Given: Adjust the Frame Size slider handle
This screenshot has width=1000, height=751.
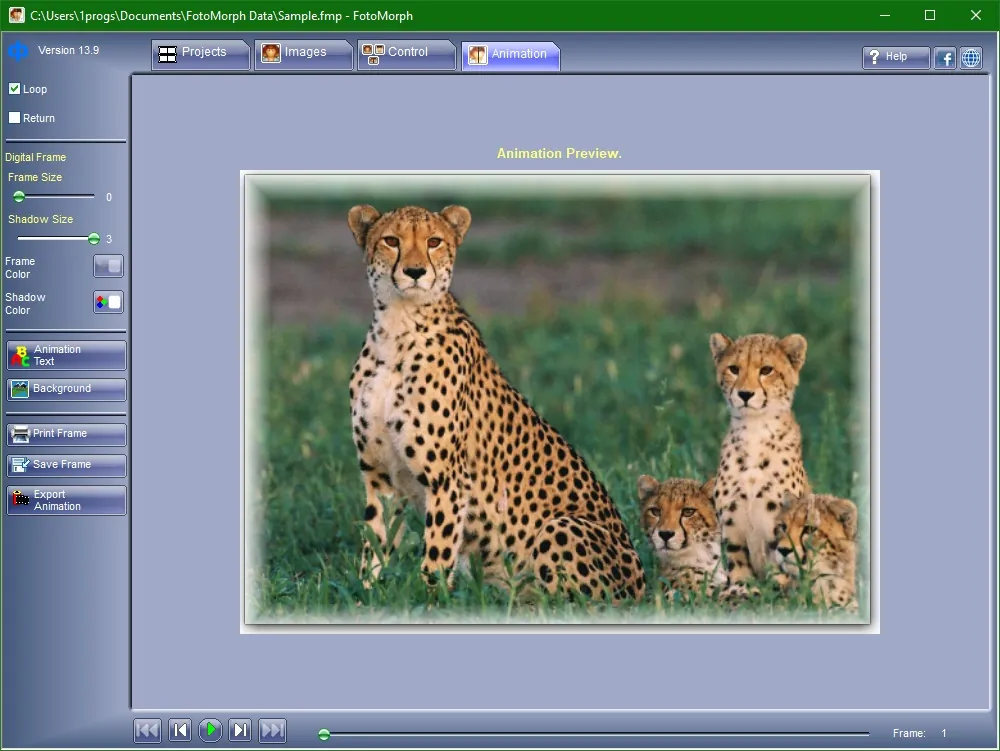Looking at the screenshot, I should pyautogui.click(x=19, y=196).
